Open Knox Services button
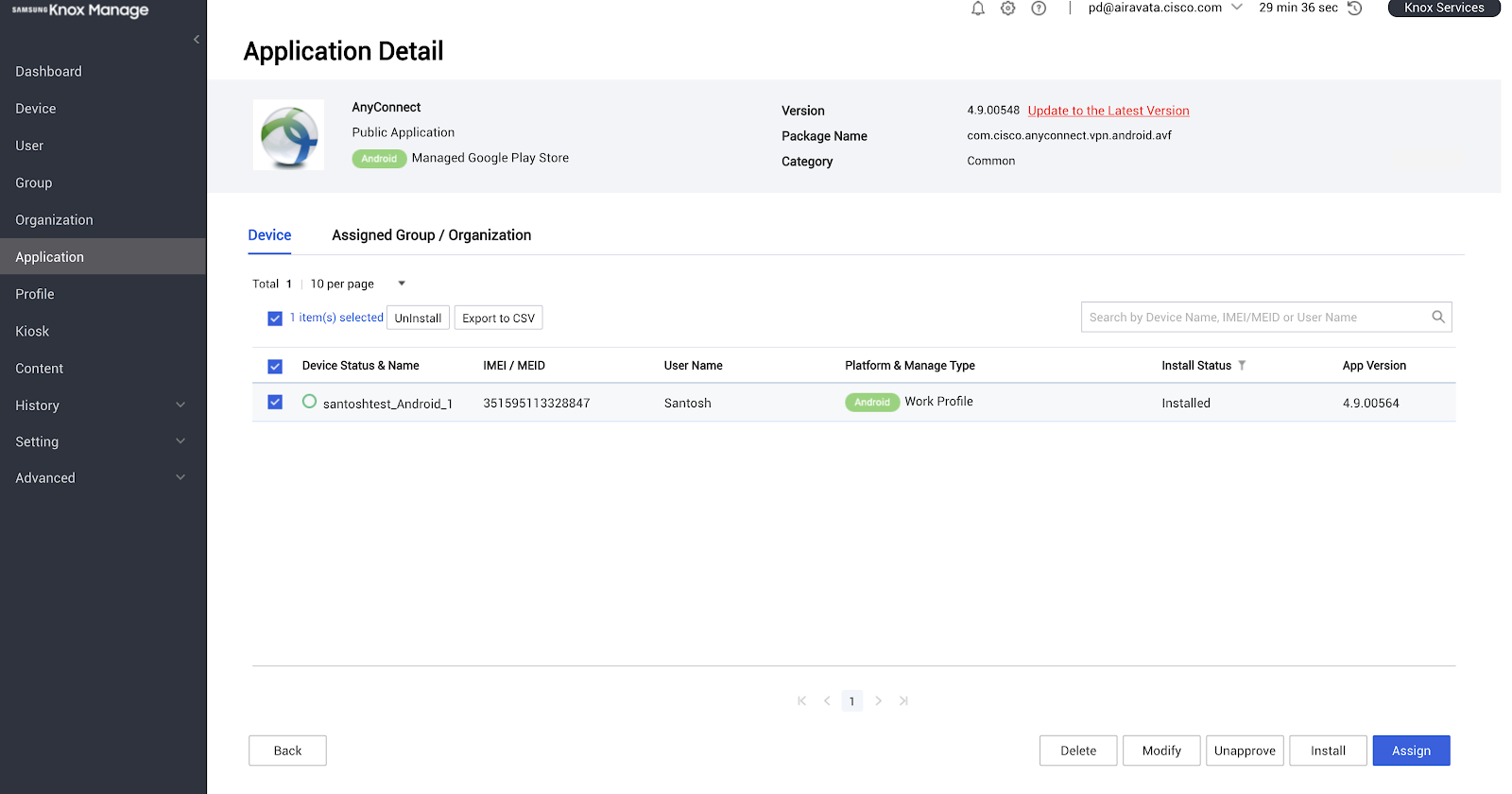Viewport: 1512px width, 794px height. coord(1444,8)
